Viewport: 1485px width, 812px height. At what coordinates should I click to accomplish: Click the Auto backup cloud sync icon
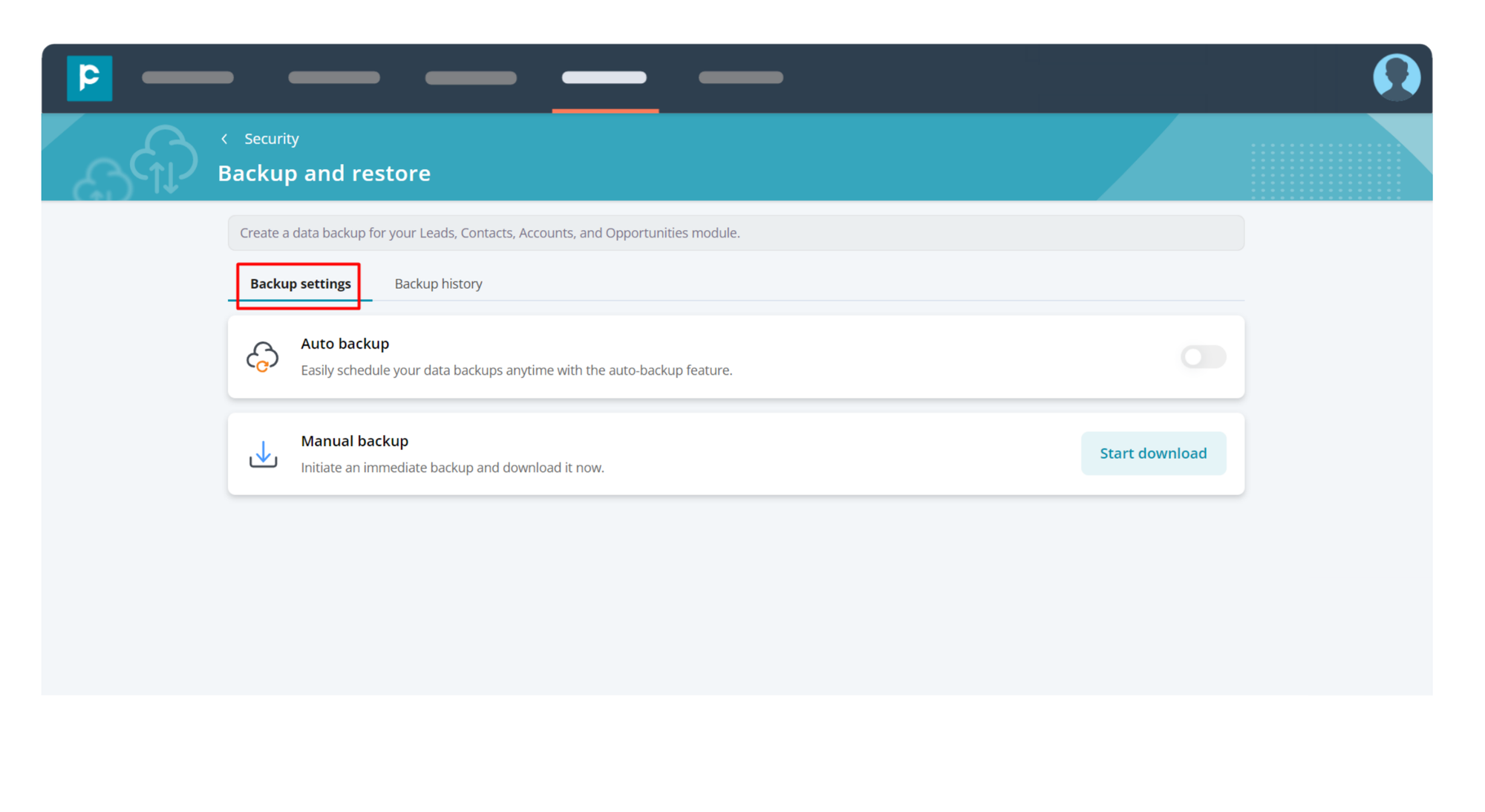(262, 357)
